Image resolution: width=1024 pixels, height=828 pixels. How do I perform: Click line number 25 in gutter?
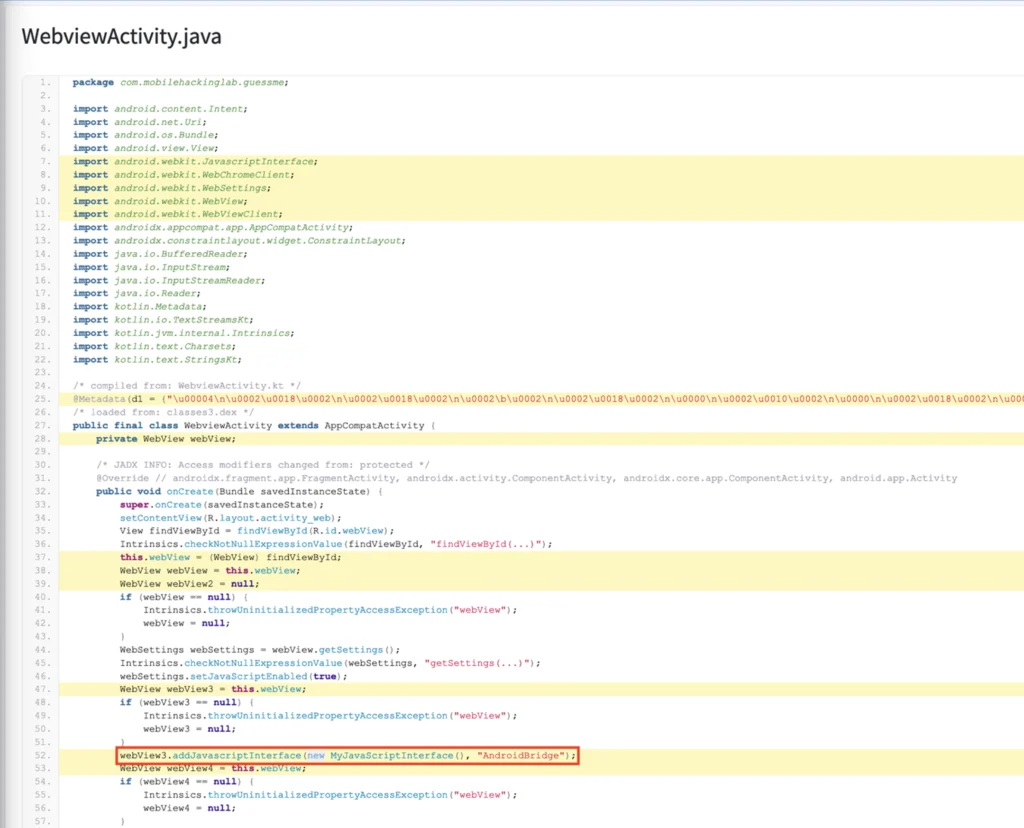coord(46,399)
